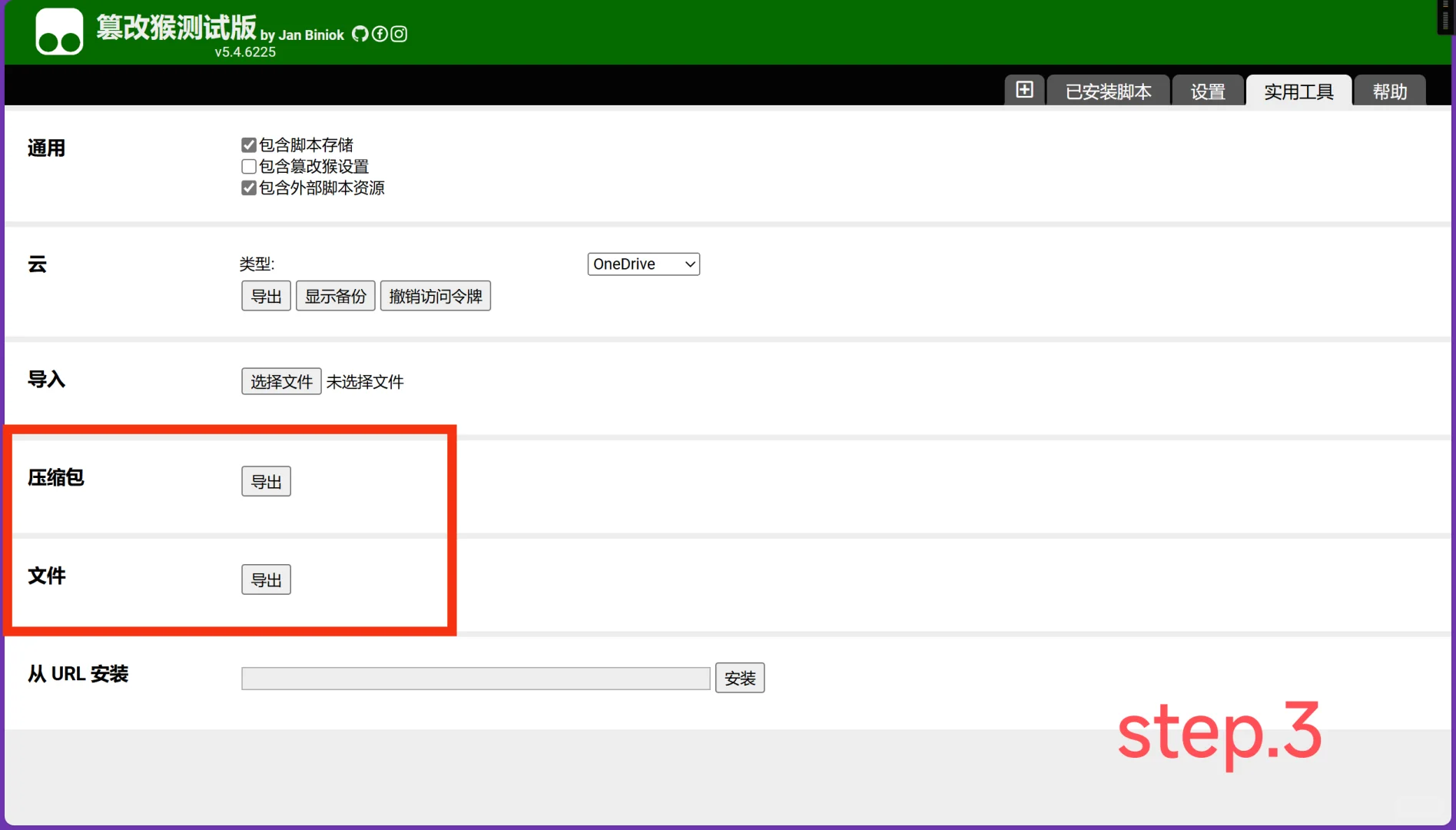The image size is (1456, 830).
Task: Click the 压缩包 section heading
Action: 55,478
